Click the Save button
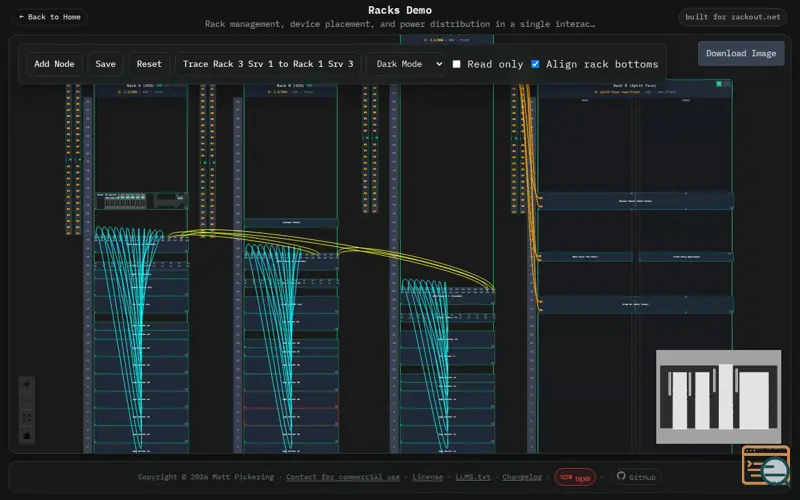 (x=106, y=64)
